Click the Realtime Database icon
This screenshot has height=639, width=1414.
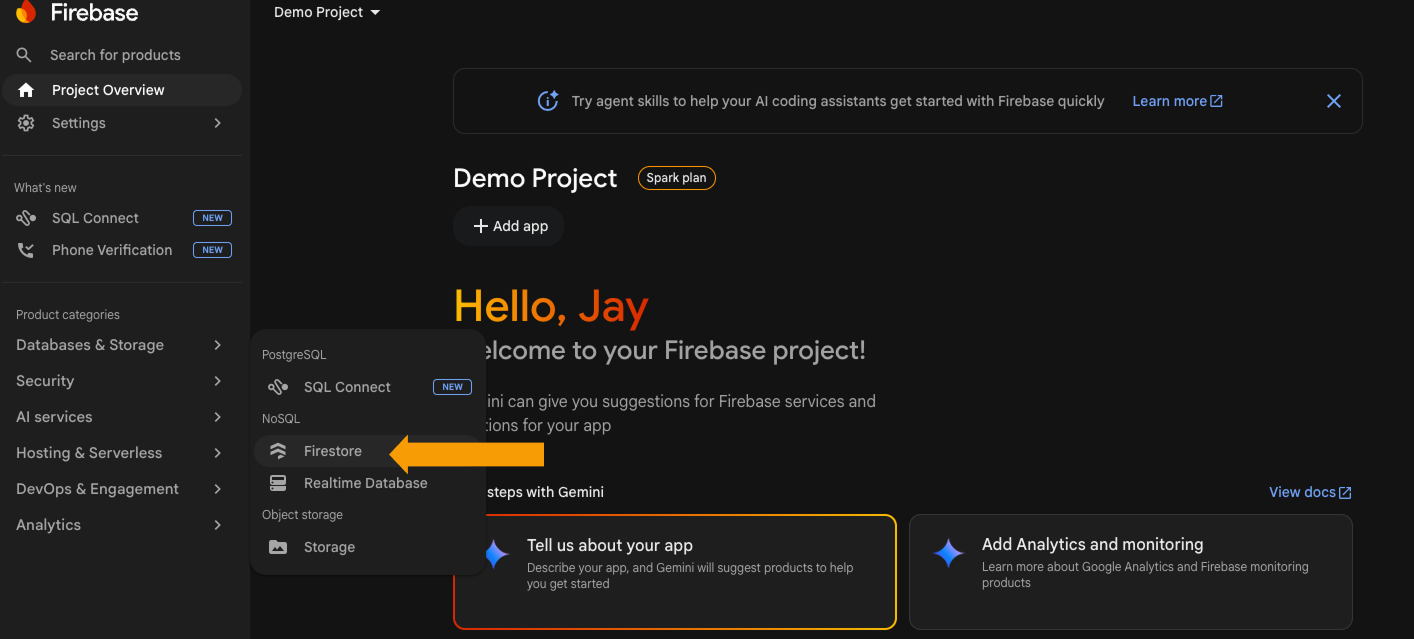(x=278, y=483)
